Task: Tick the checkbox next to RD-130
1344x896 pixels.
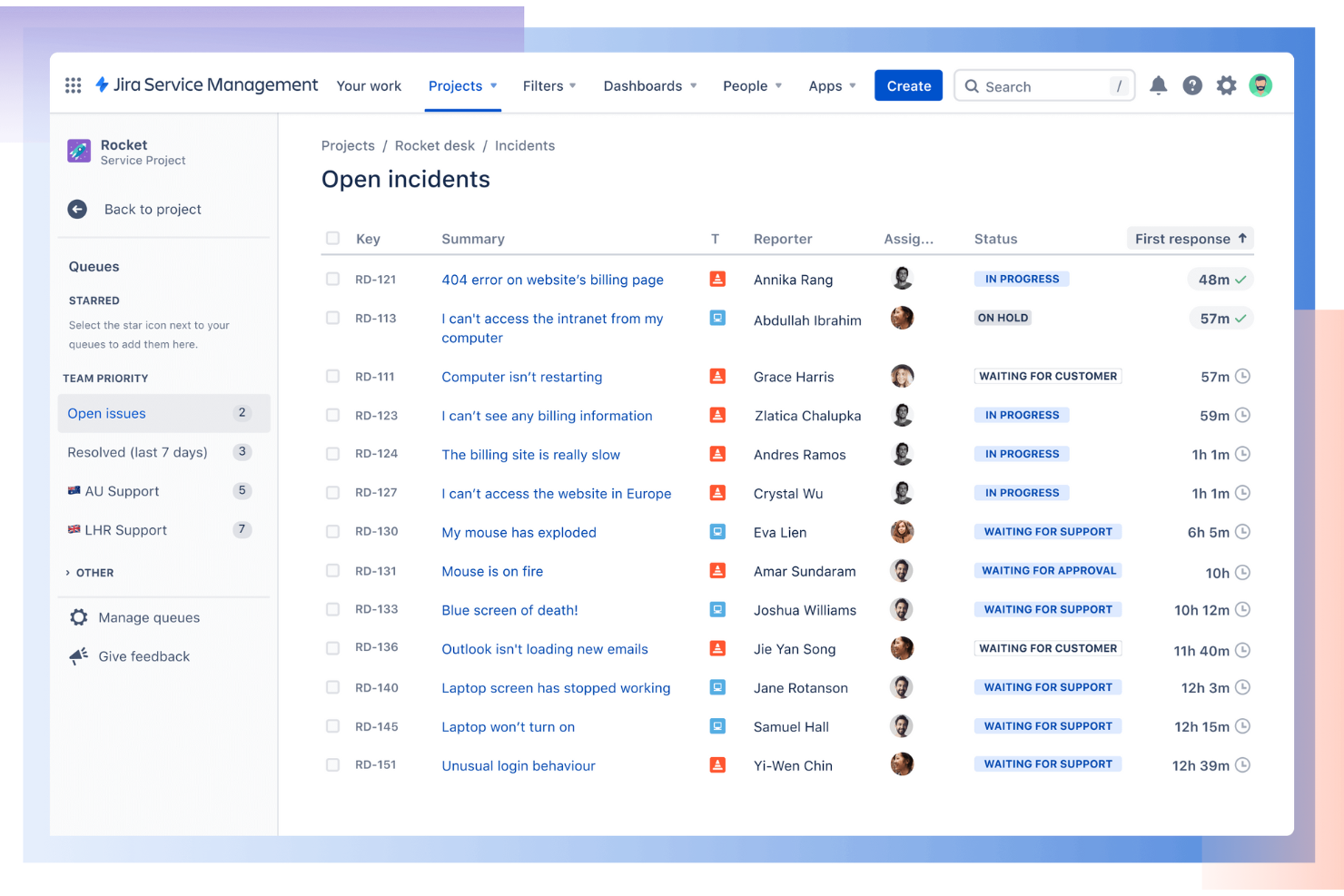Action: (x=332, y=531)
